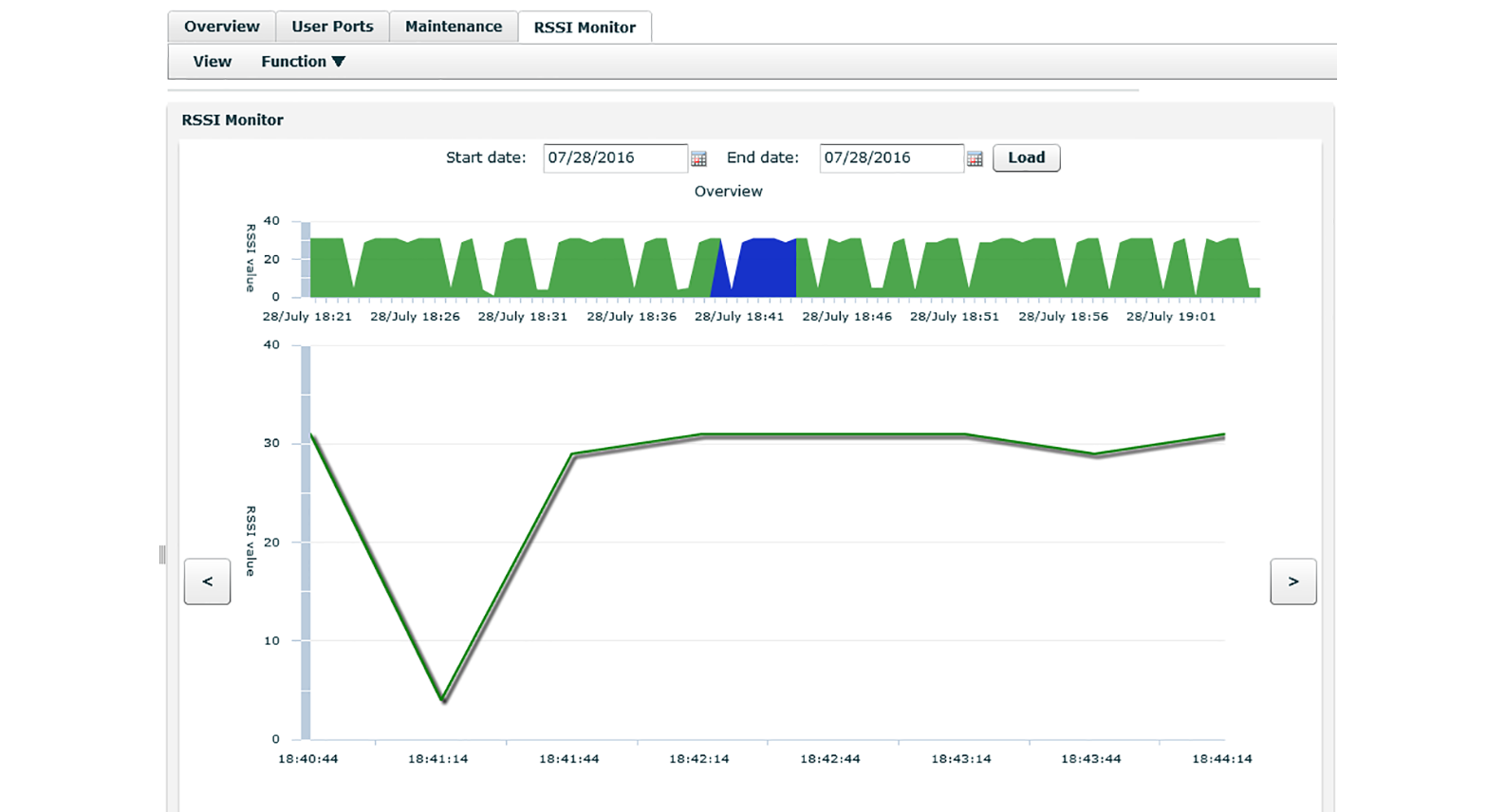The image size is (1505, 812).
Task: Select the RSSI Monitor tab
Action: tap(585, 28)
